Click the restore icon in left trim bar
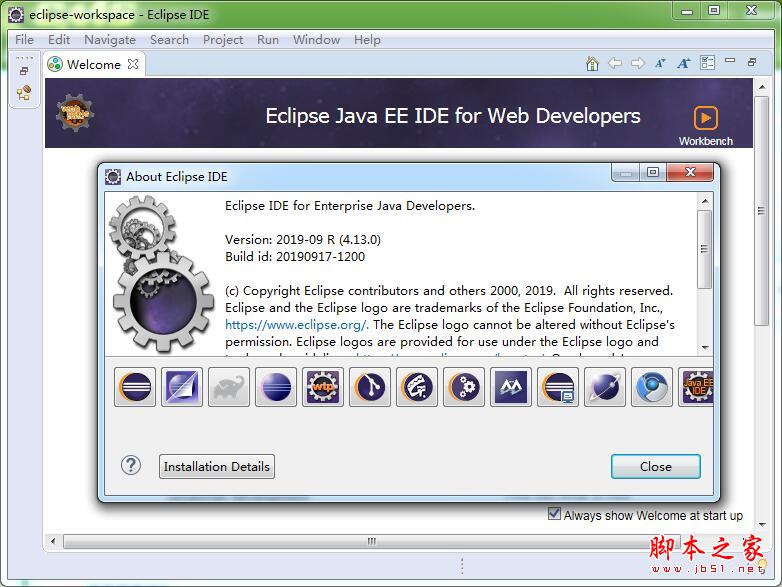 point(23,71)
